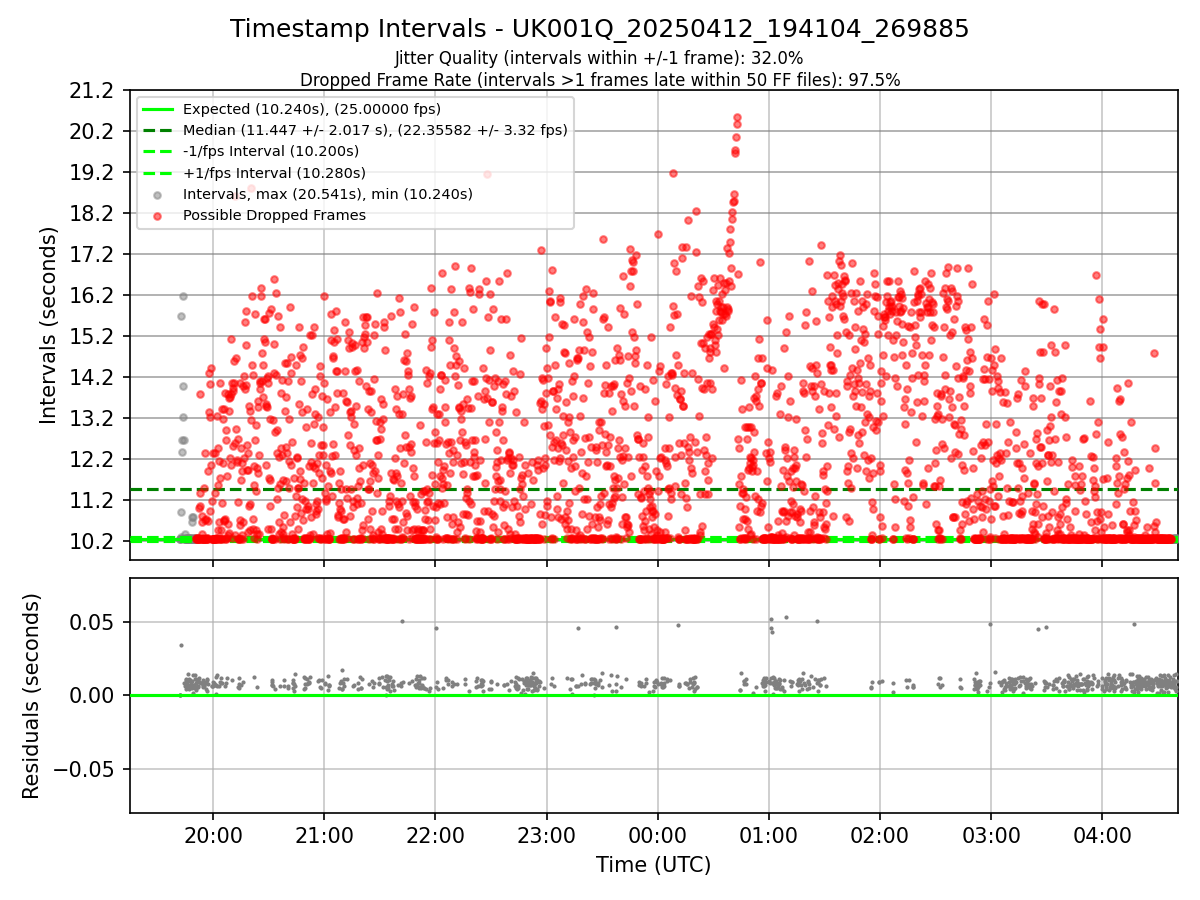Screen dimensions: 1200x900
Task: Click the '00:00' time tick label
Action: click(657, 834)
